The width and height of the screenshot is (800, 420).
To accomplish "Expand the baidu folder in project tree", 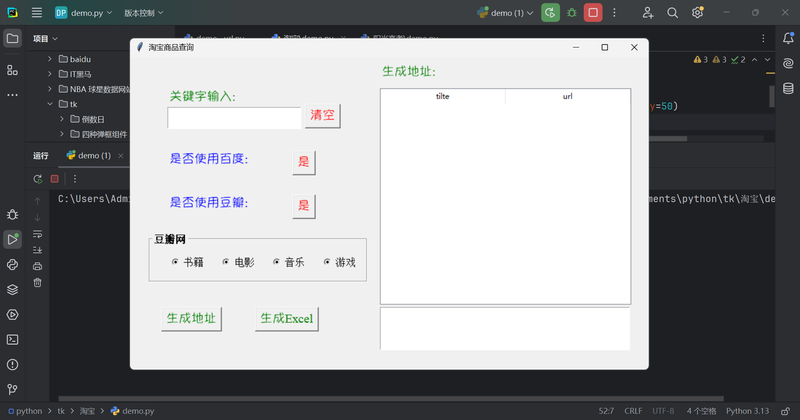I will pyautogui.click(x=49, y=59).
